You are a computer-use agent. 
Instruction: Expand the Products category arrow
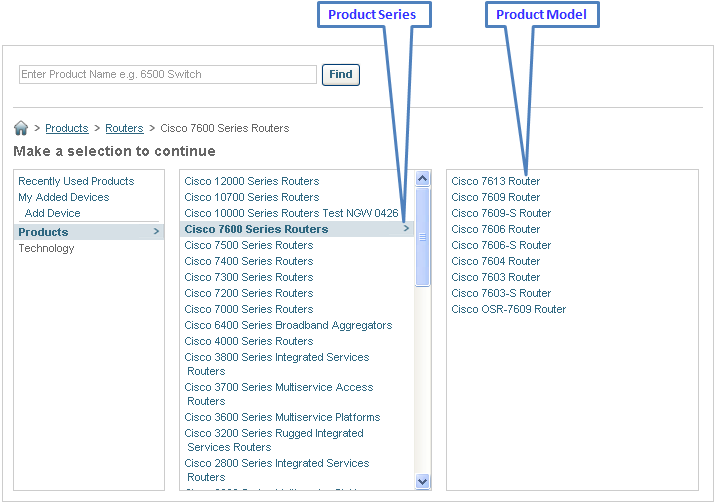pos(156,232)
